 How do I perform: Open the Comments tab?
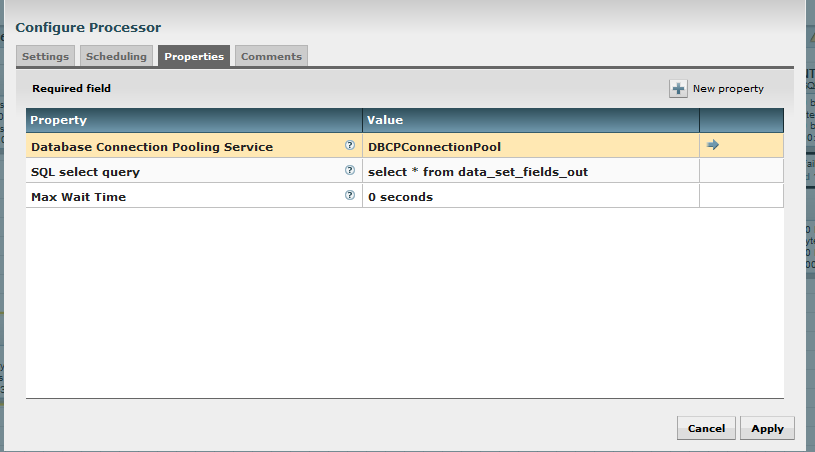271,57
